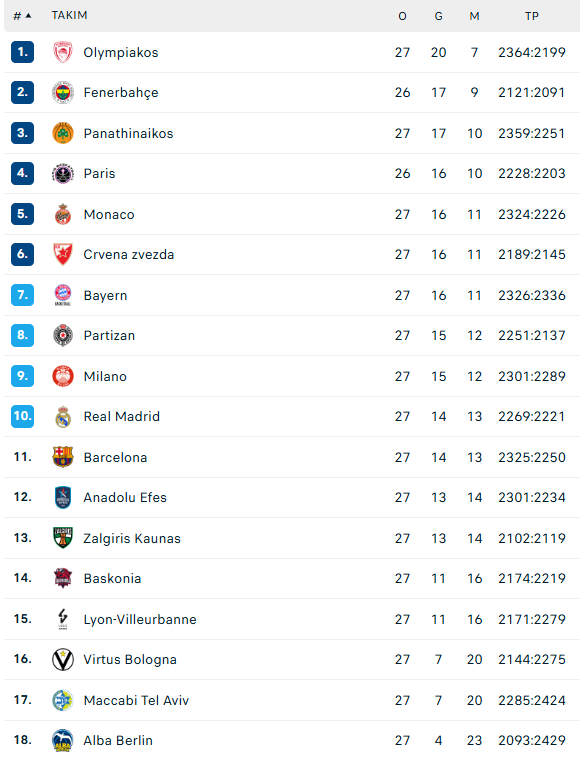Sort by the TAKIM column header
Image resolution: width=580 pixels, height=757 pixels.
[x=70, y=15]
